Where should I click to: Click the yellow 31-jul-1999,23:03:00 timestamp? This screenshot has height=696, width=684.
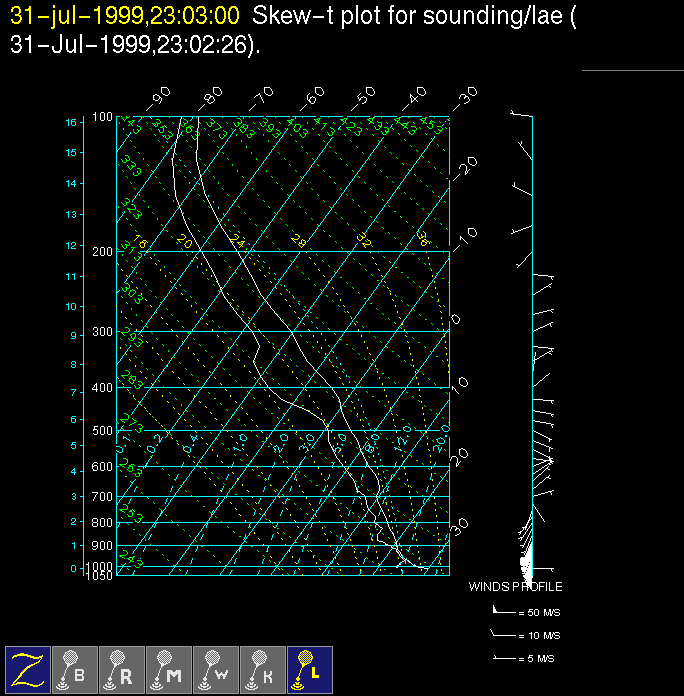125,16
